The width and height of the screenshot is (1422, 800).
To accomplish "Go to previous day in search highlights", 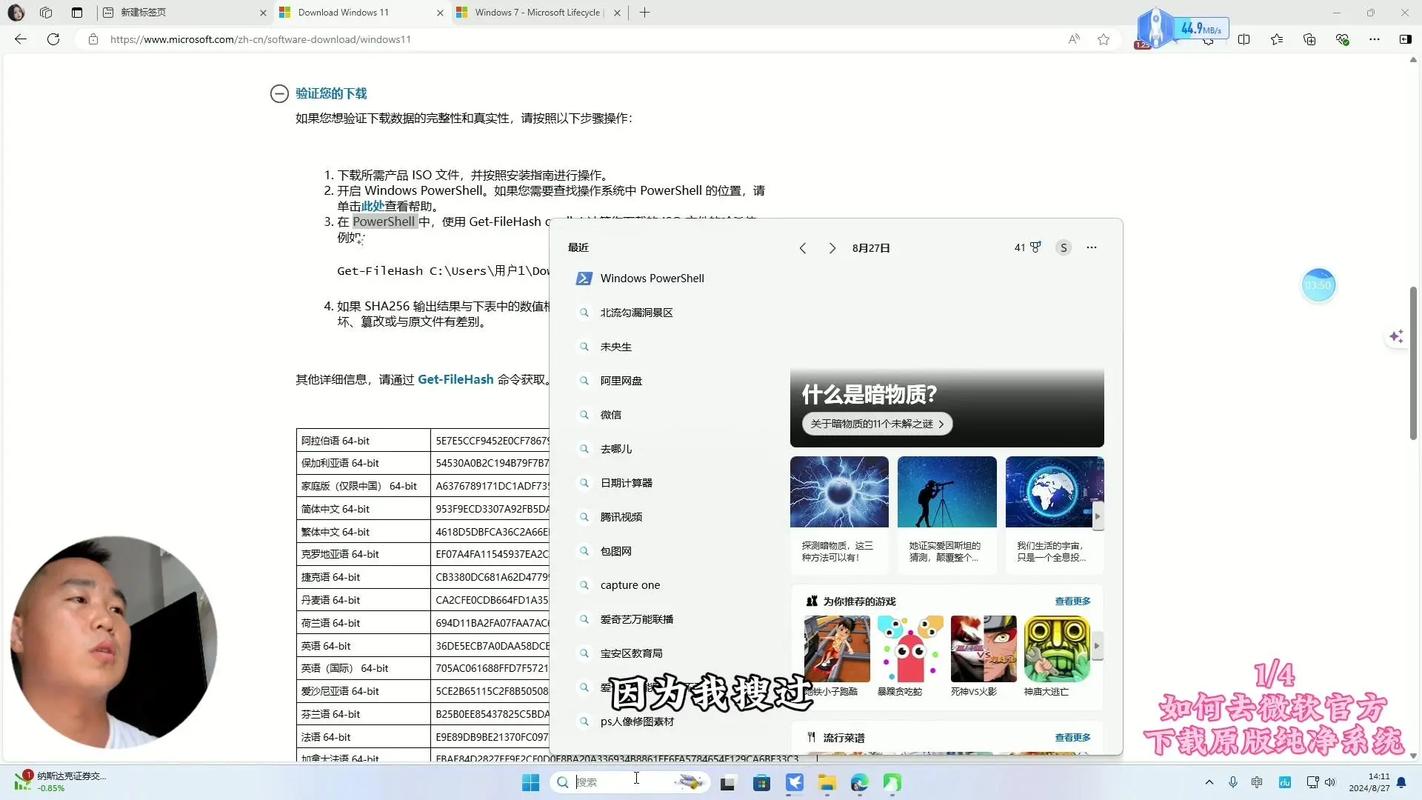I will tap(802, 248).
